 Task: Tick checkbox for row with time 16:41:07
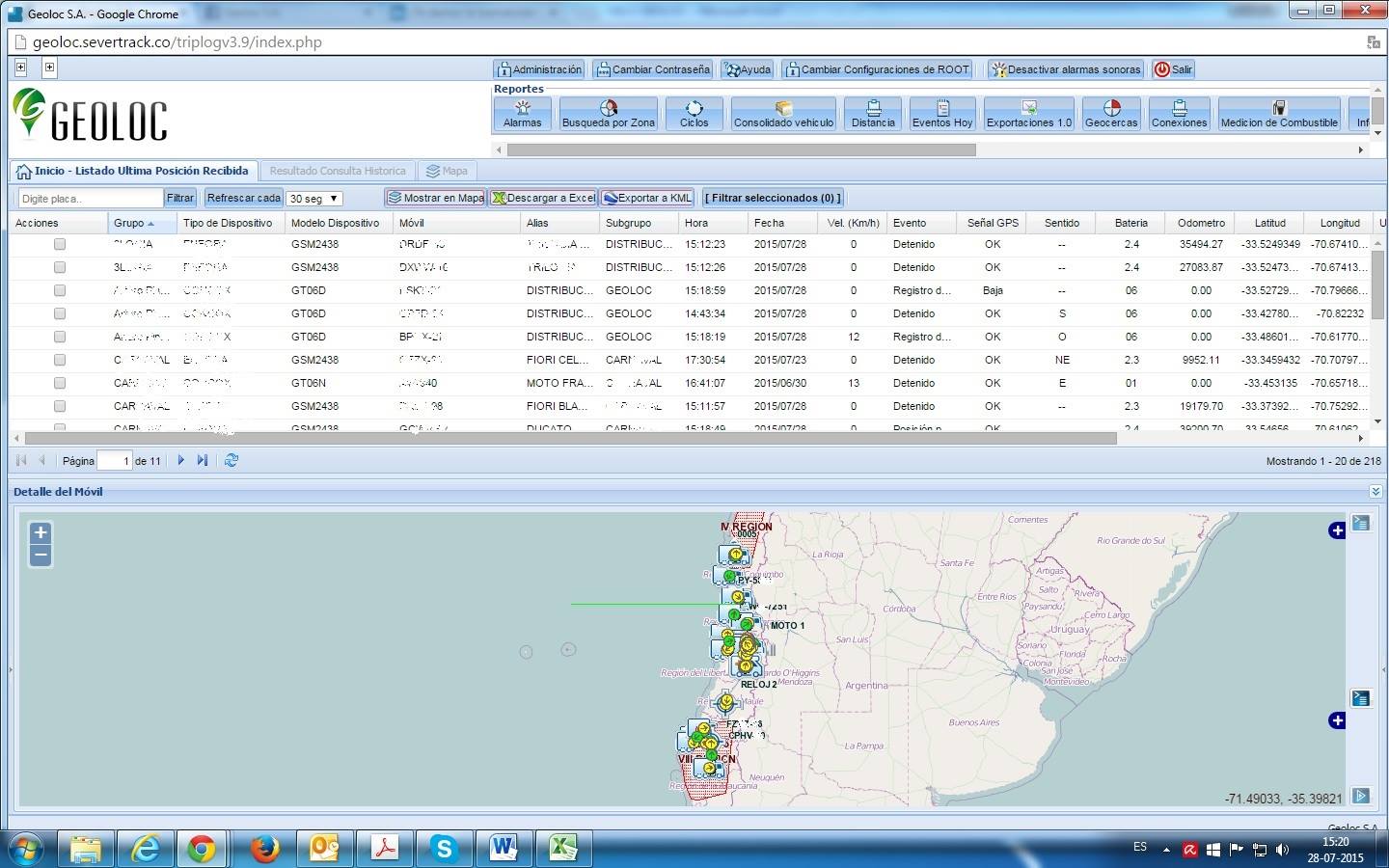pyautogui.click(x=60, y=383)
